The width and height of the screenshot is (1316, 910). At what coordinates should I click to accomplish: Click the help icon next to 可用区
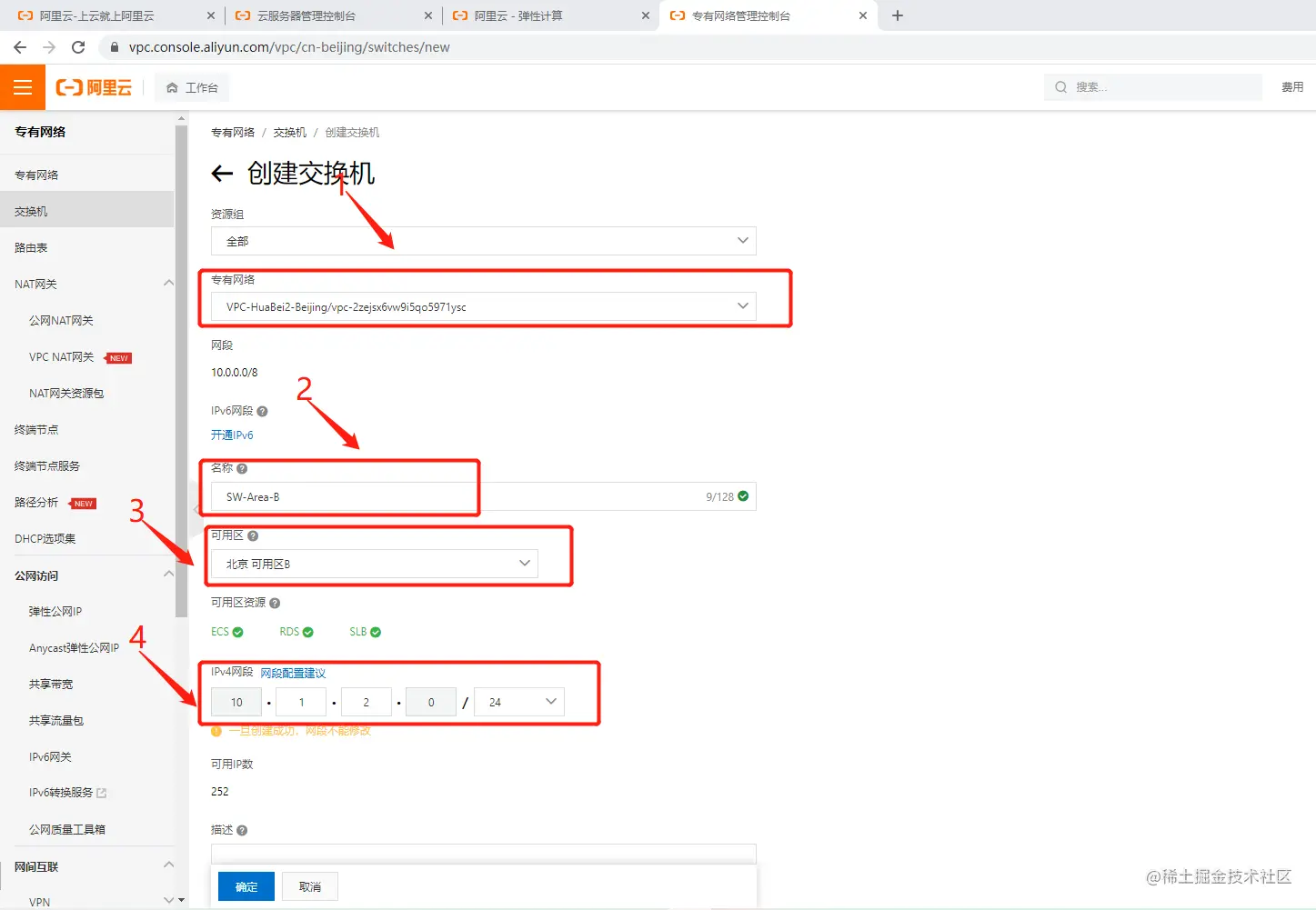(x=253, y=536)
